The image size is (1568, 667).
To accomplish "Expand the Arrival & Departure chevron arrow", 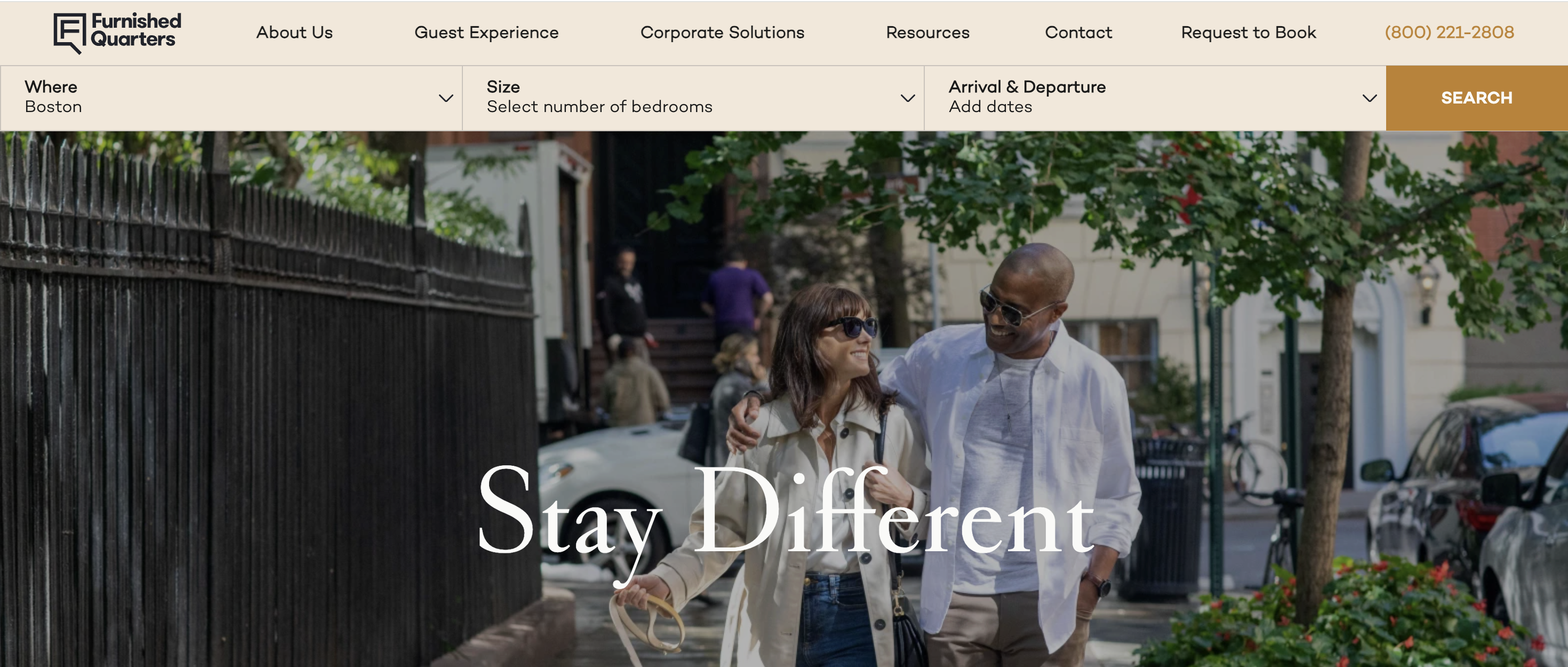I will (1369, 98).
